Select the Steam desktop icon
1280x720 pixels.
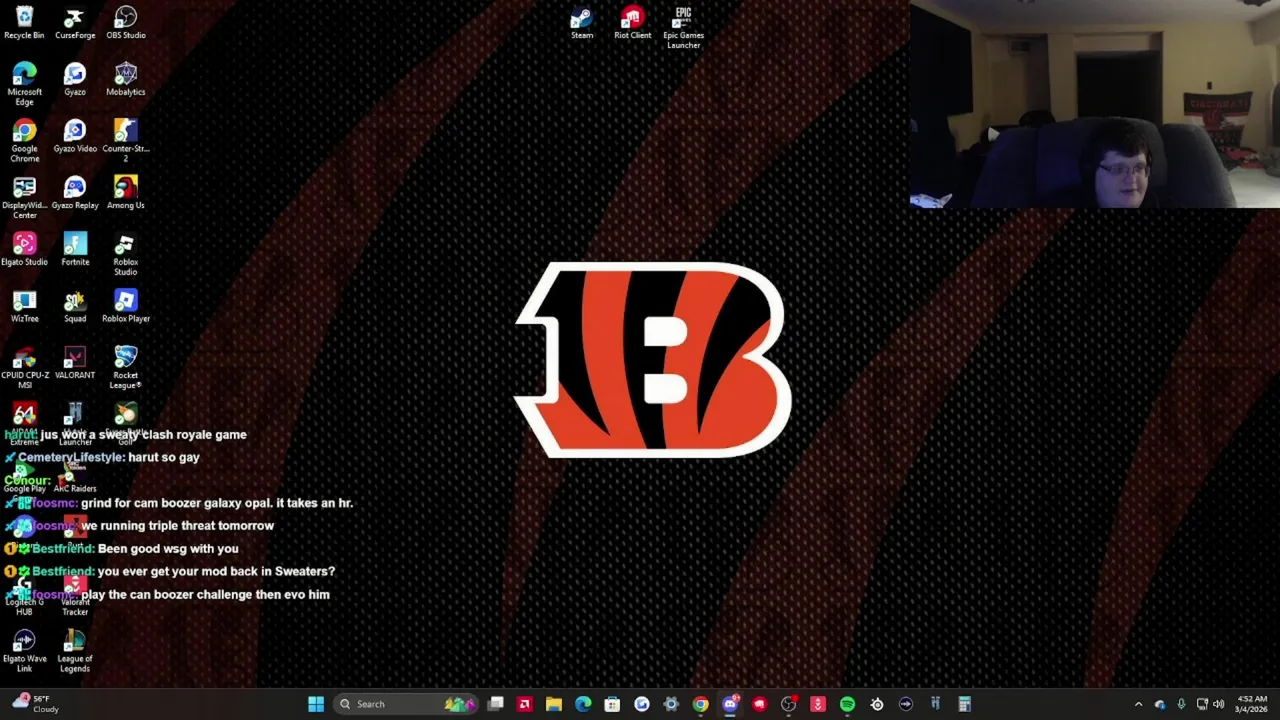point(582,23)
